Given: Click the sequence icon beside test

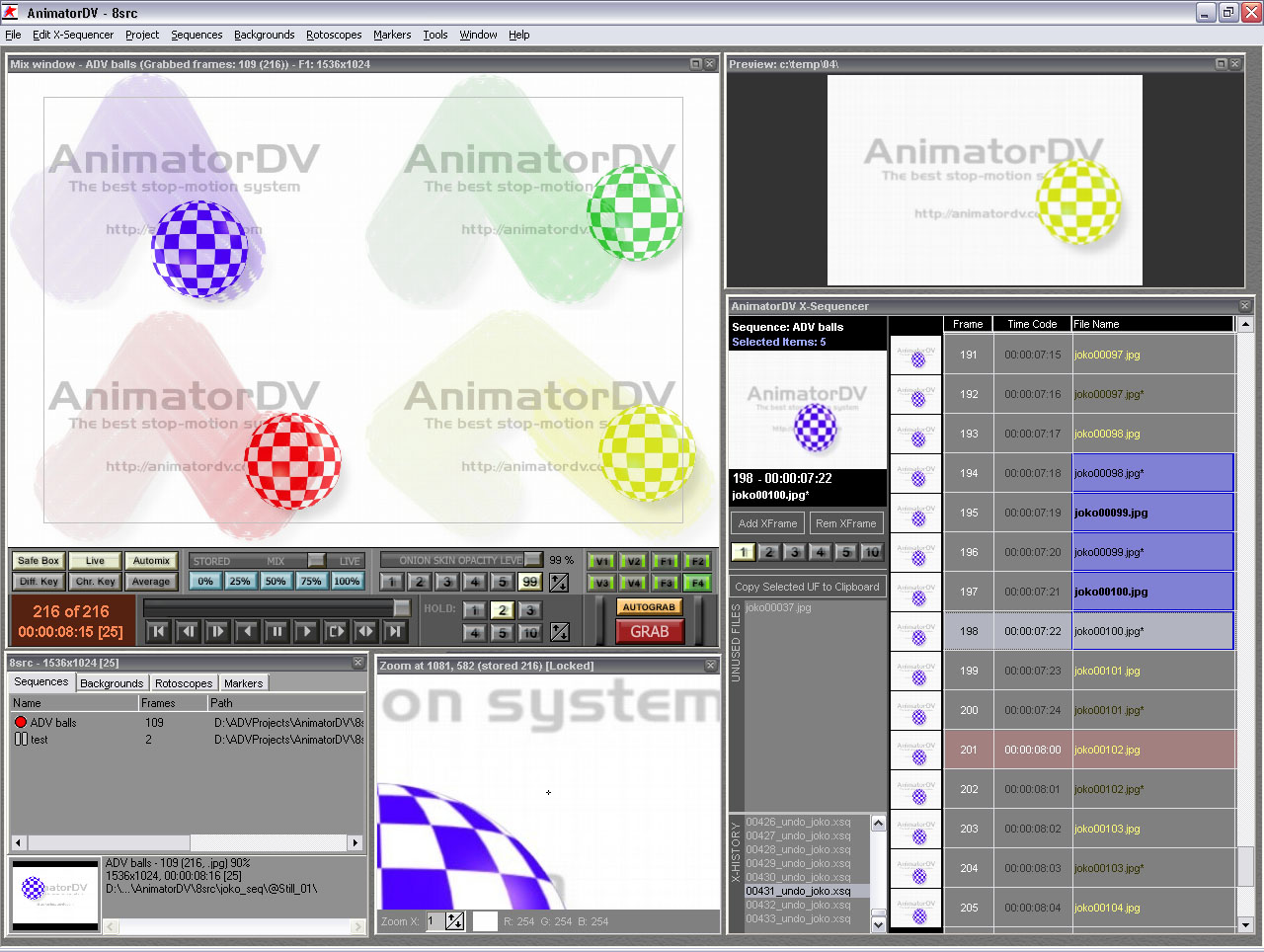Looking at the screenshot, I should click(21, 740).
